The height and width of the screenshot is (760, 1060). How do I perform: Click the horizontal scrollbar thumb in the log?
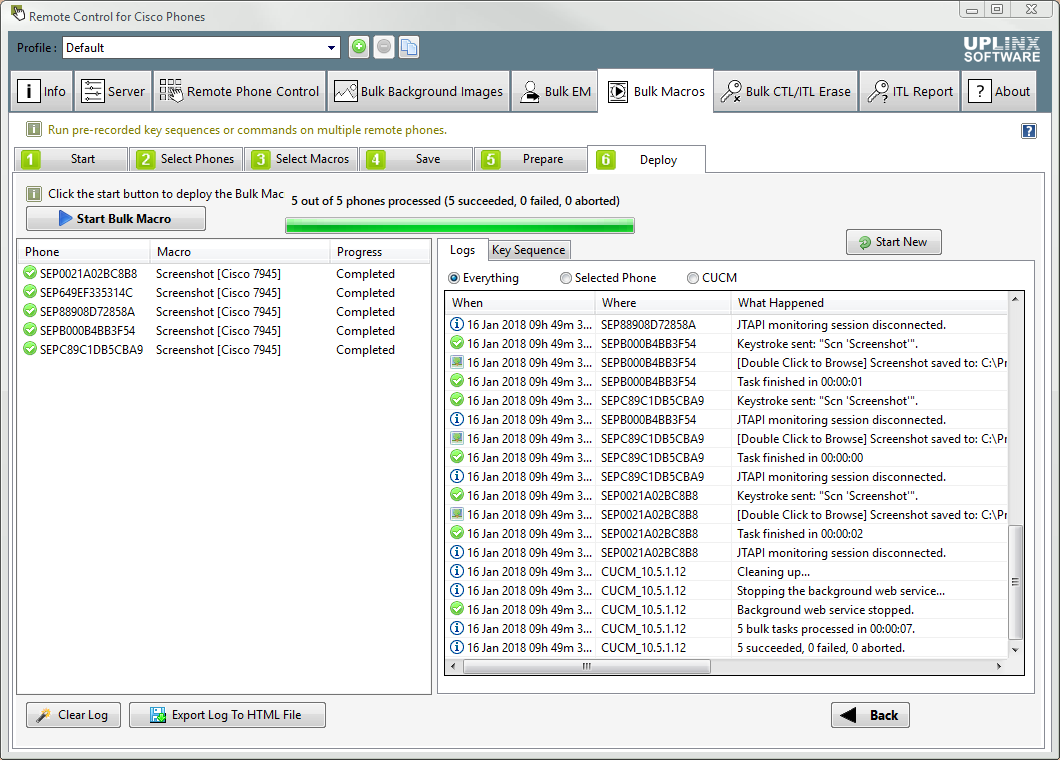(x=587, y=667)
